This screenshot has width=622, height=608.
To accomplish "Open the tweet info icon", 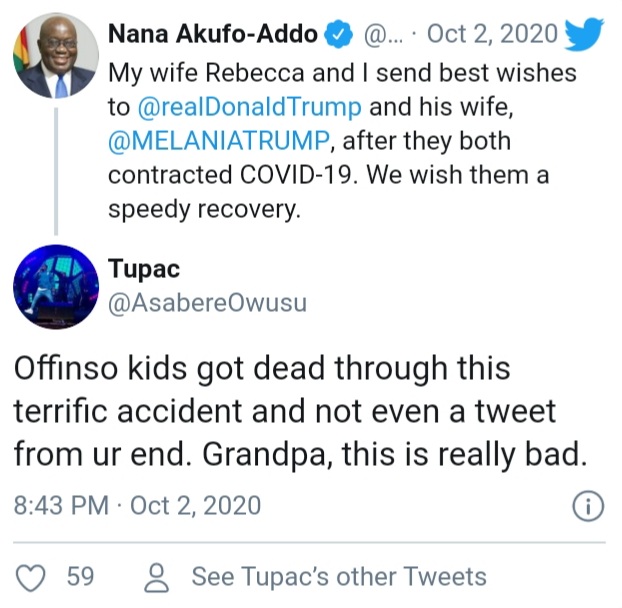I will (588, 506).
